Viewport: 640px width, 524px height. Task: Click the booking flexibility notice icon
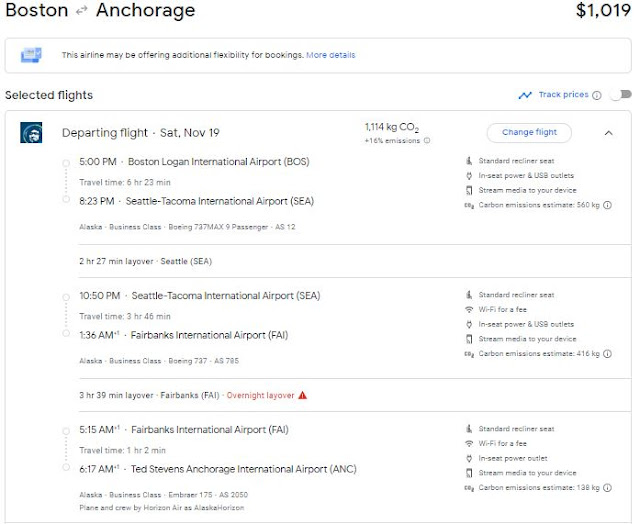coord(31,55)
